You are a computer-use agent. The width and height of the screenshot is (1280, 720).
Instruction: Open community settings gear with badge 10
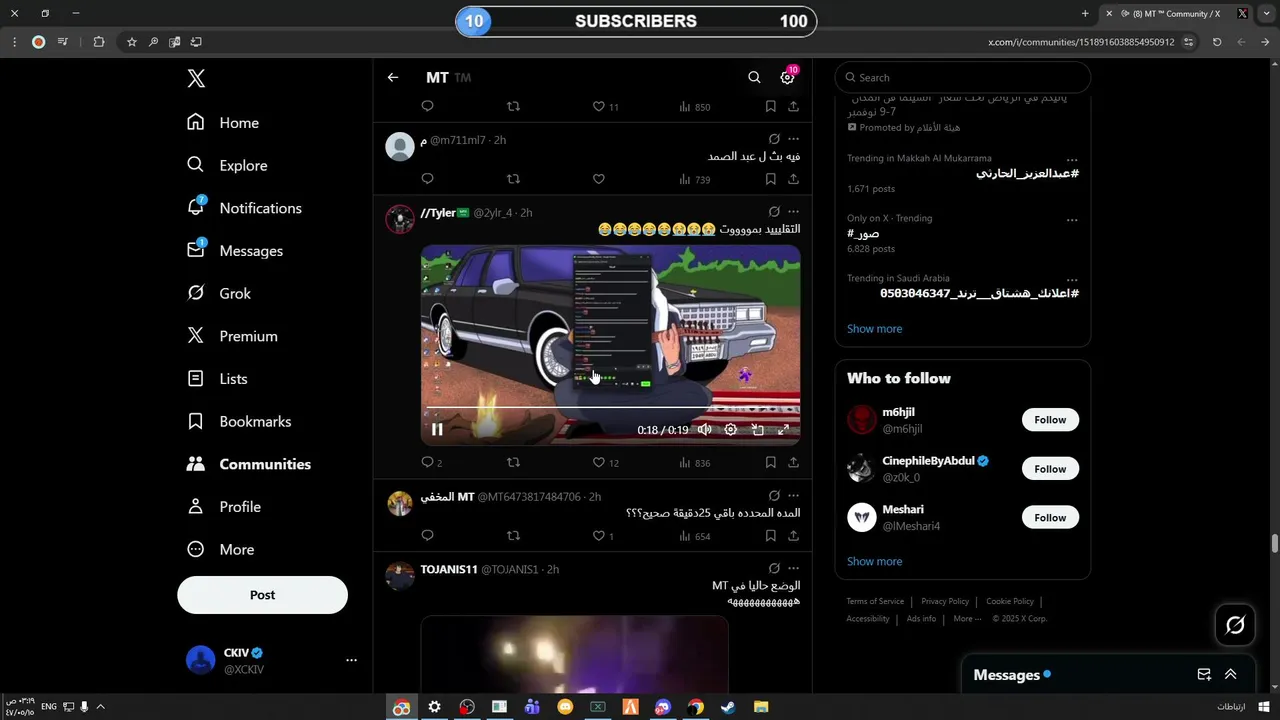coord(788,77)
